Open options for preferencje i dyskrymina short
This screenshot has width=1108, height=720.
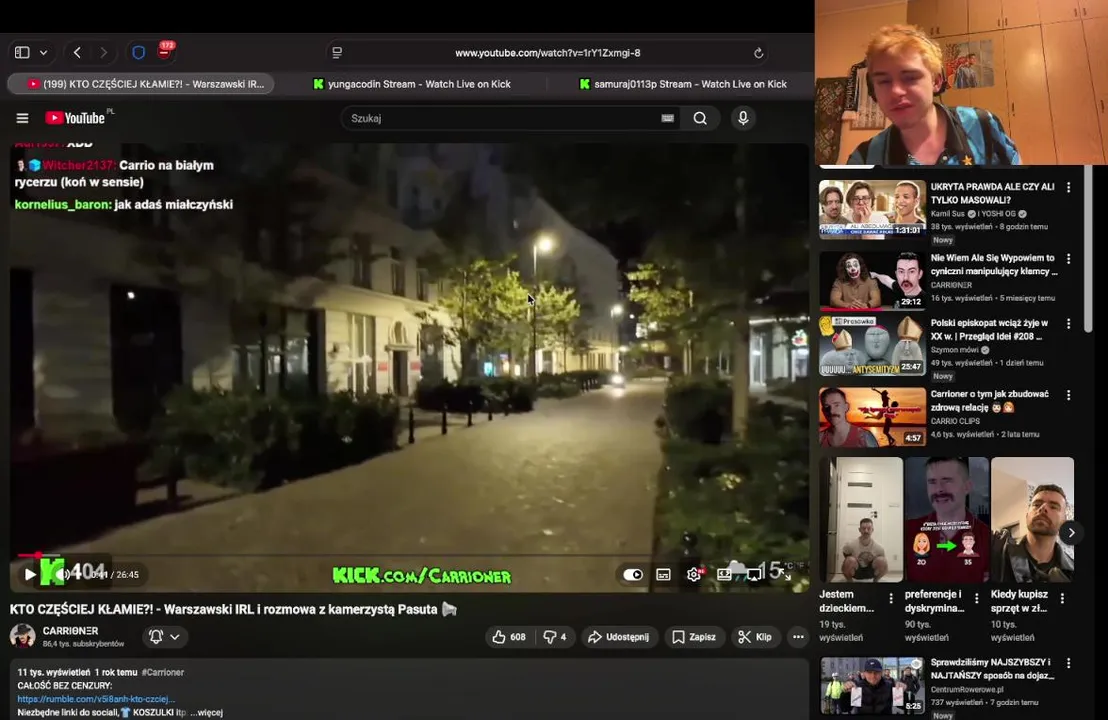tap(977, 598)
